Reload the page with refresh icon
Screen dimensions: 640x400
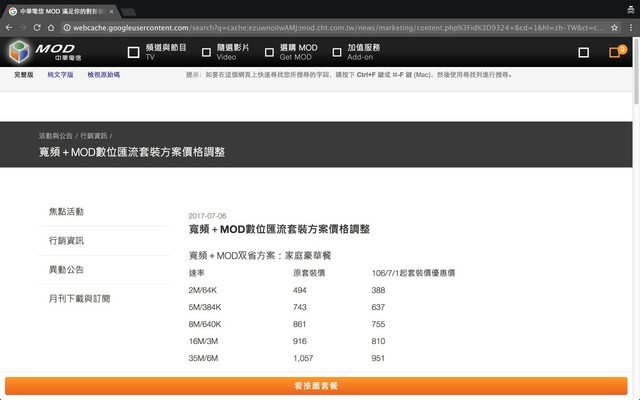(37, 28)
